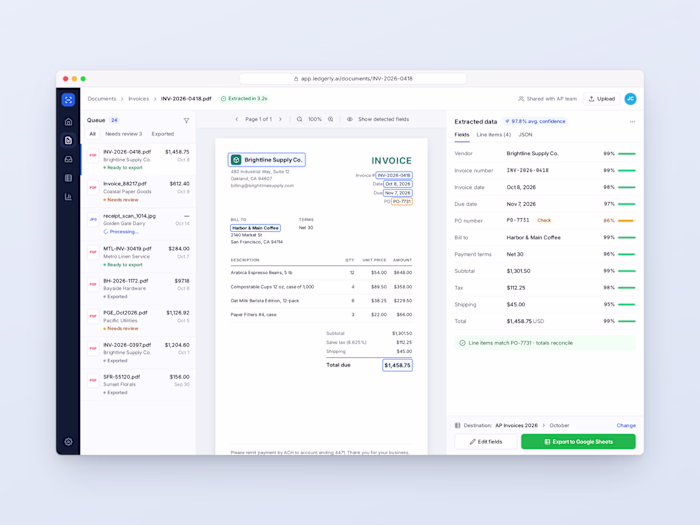Click the PDF icon for Invoice_88217.pdf

[93, 188]
